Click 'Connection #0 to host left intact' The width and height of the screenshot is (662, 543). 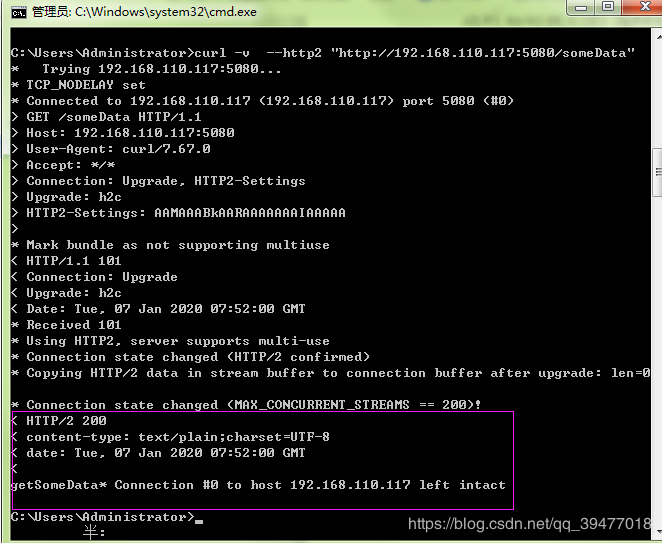click(x=302, y=485)
